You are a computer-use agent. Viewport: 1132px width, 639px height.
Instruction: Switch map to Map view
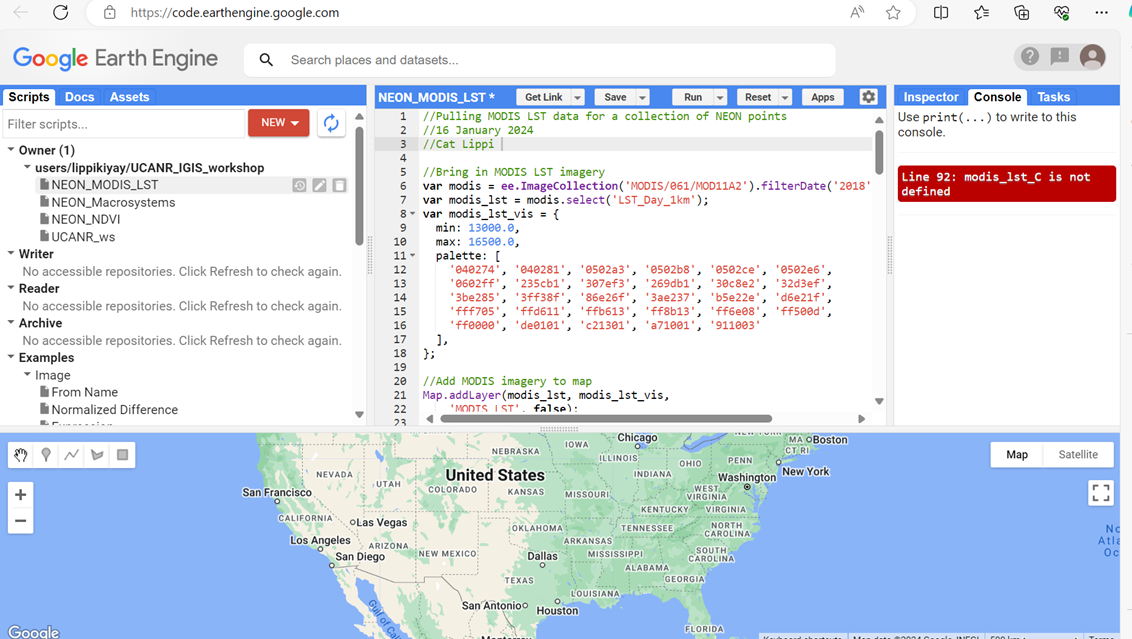1016,454
